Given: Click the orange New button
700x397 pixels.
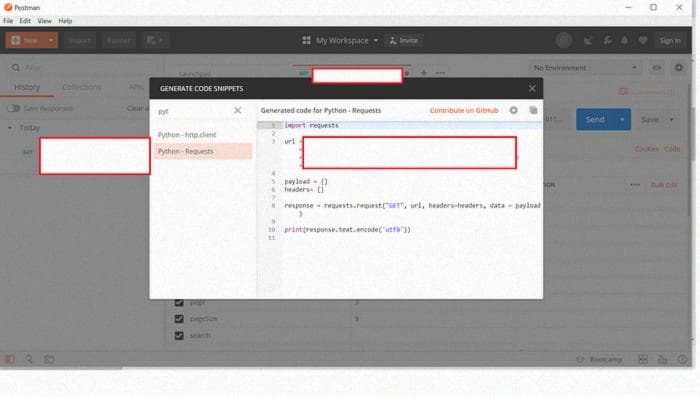Looking at the screenshot, I should pyautogui.click(x=25, y=40).
